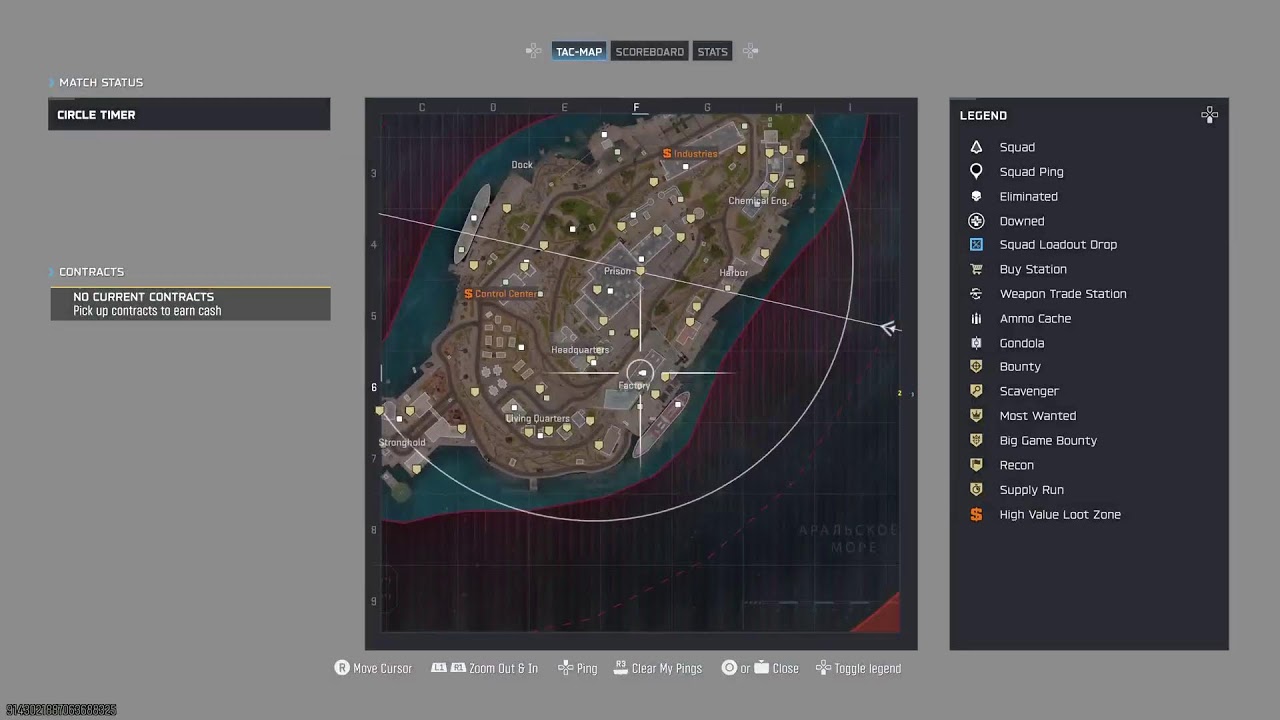Screen dimensions: 1280x720
Task: Collapse the MATCH STATUS section arrow
Action: click(x=52, y=82)
